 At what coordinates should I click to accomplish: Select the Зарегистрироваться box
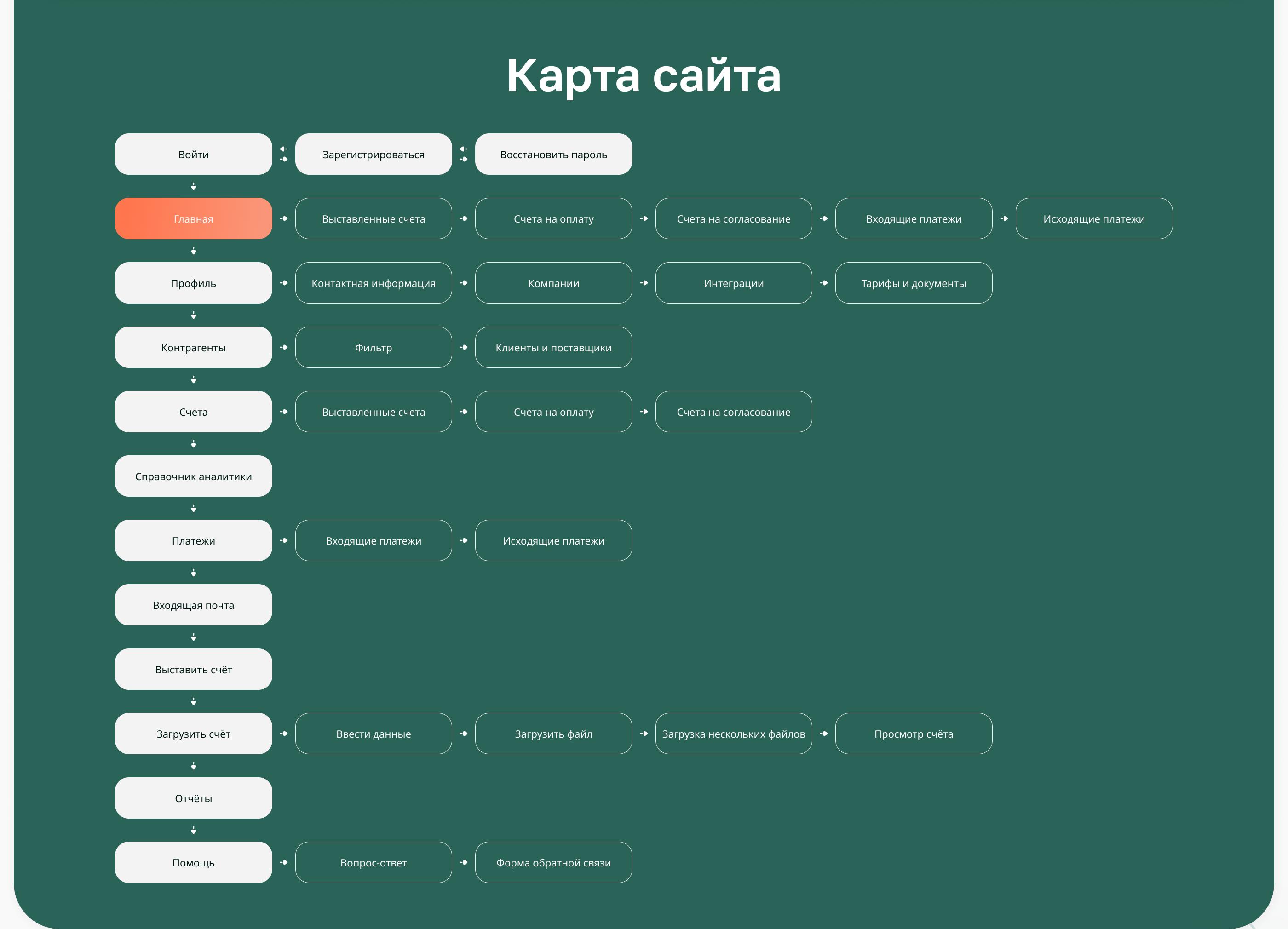coord(373,155)
